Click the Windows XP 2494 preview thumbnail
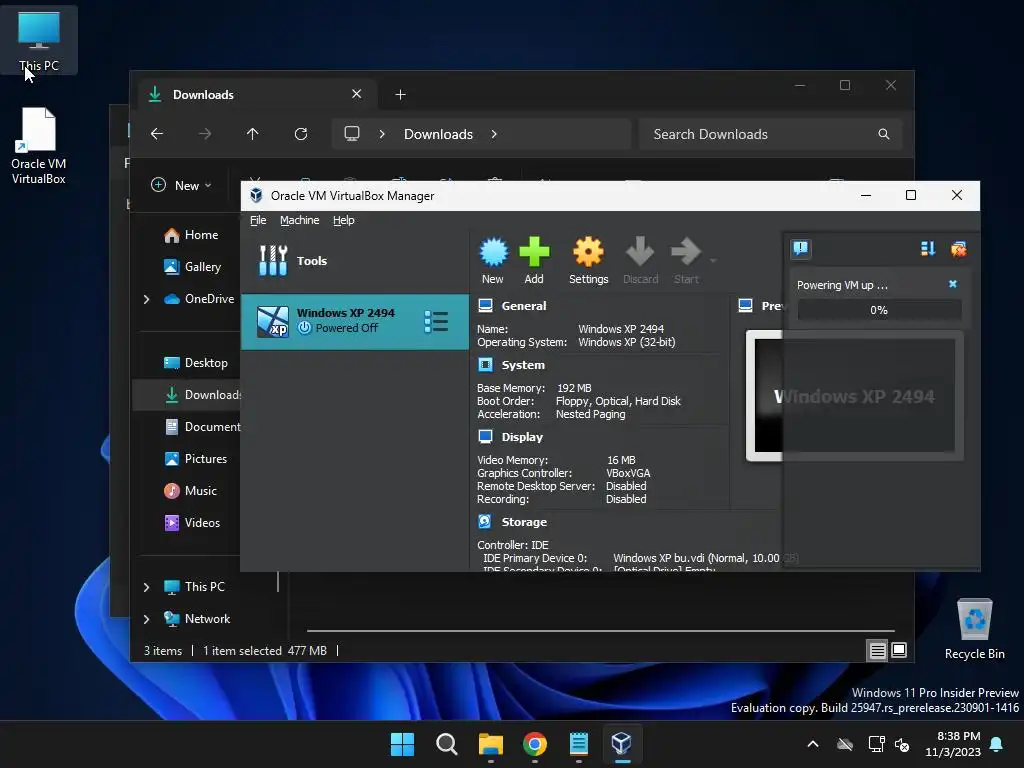The image size is (1024, 768). pyautogui.click(x=854, y=396)
